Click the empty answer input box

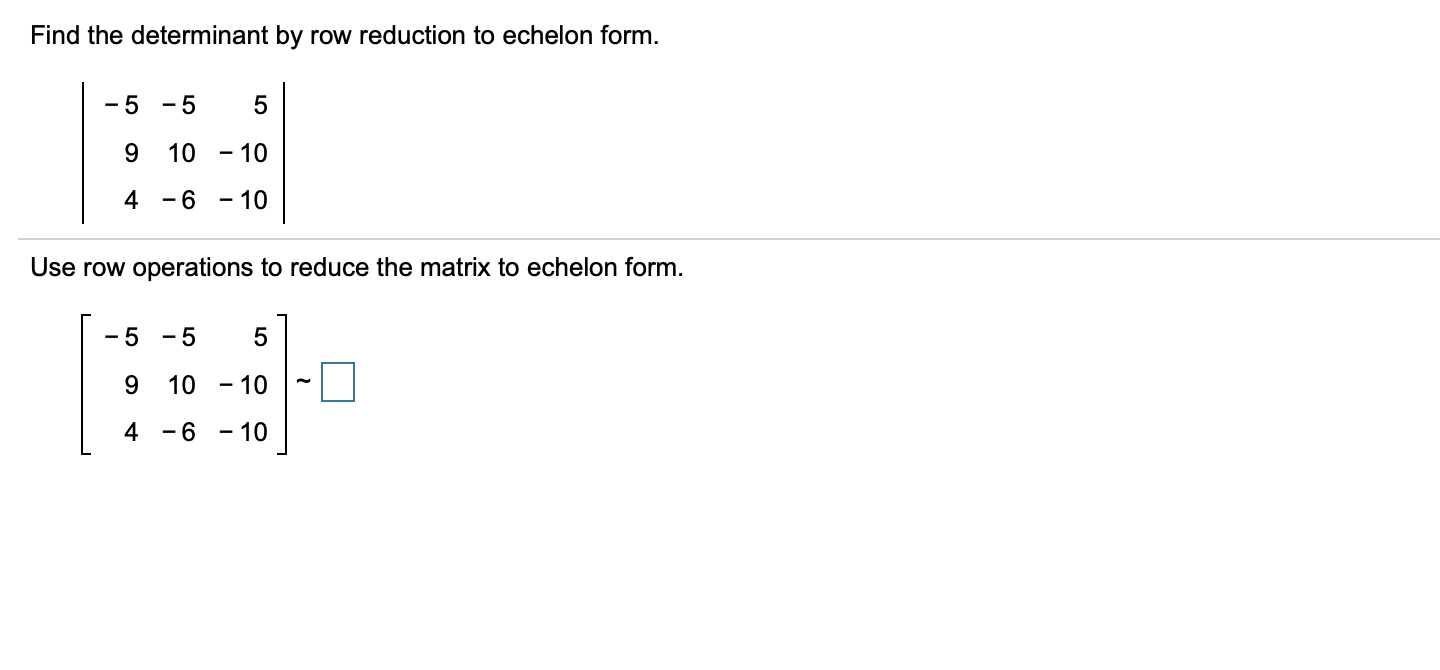pos(337,381)
